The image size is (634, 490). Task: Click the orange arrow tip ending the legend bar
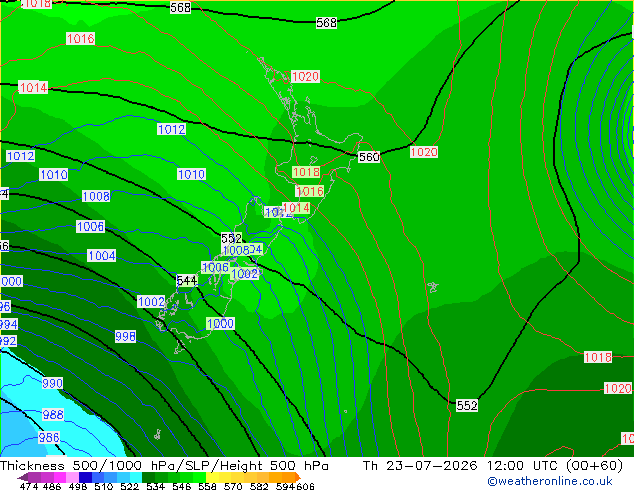point(298,477)
